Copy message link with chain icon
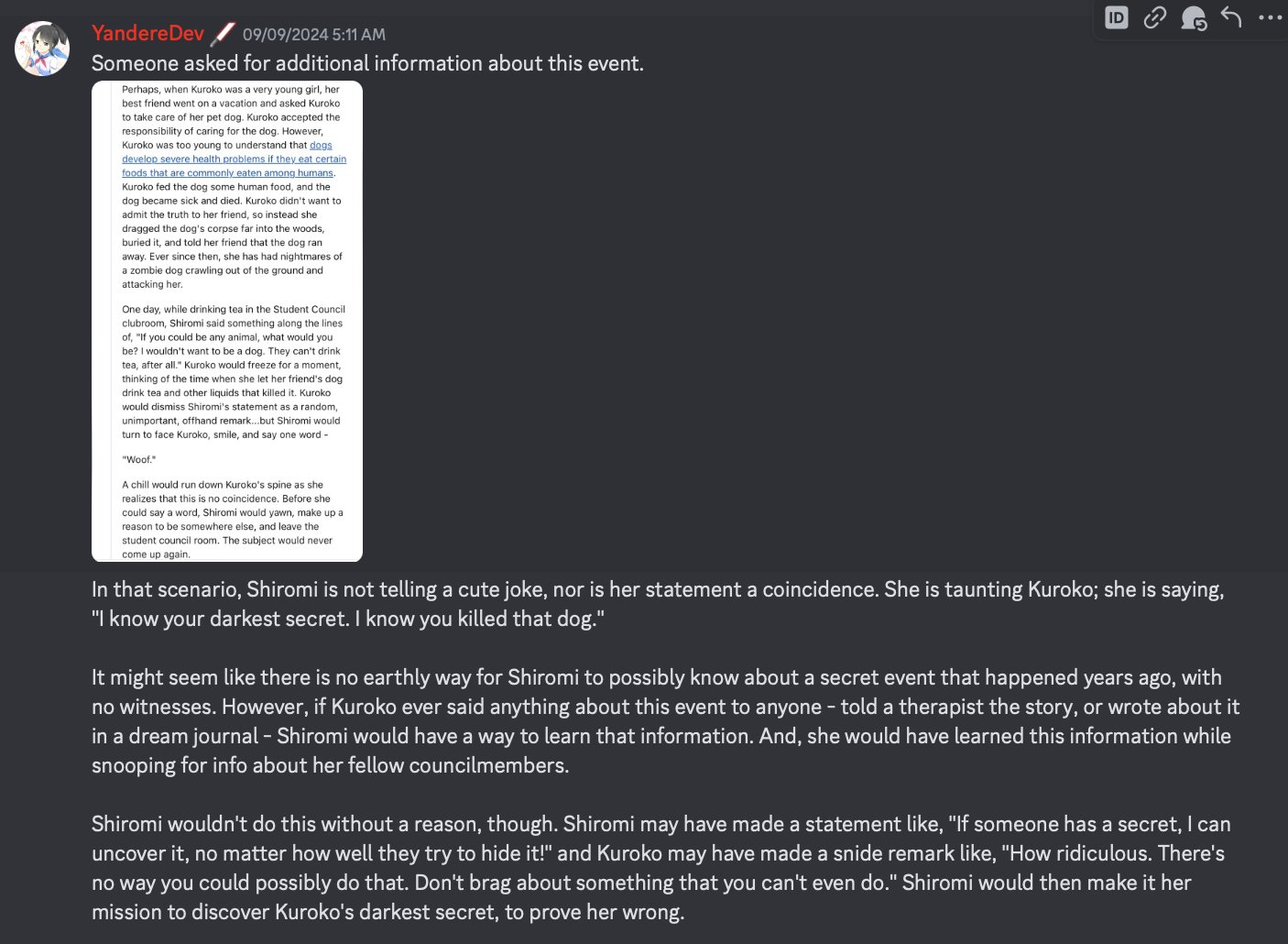The height and width of the screenshot is (944, 1288). pos(1154,17)
